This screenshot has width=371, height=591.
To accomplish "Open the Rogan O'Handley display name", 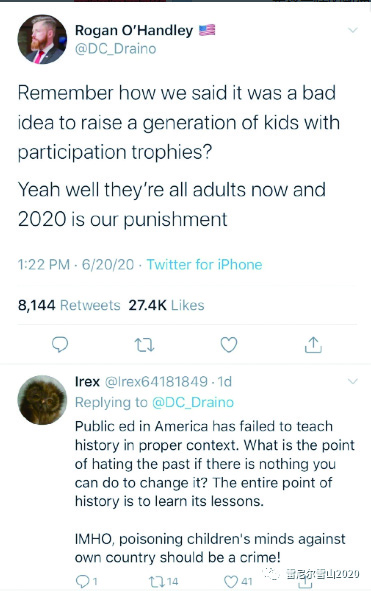I will pos(134,30).
